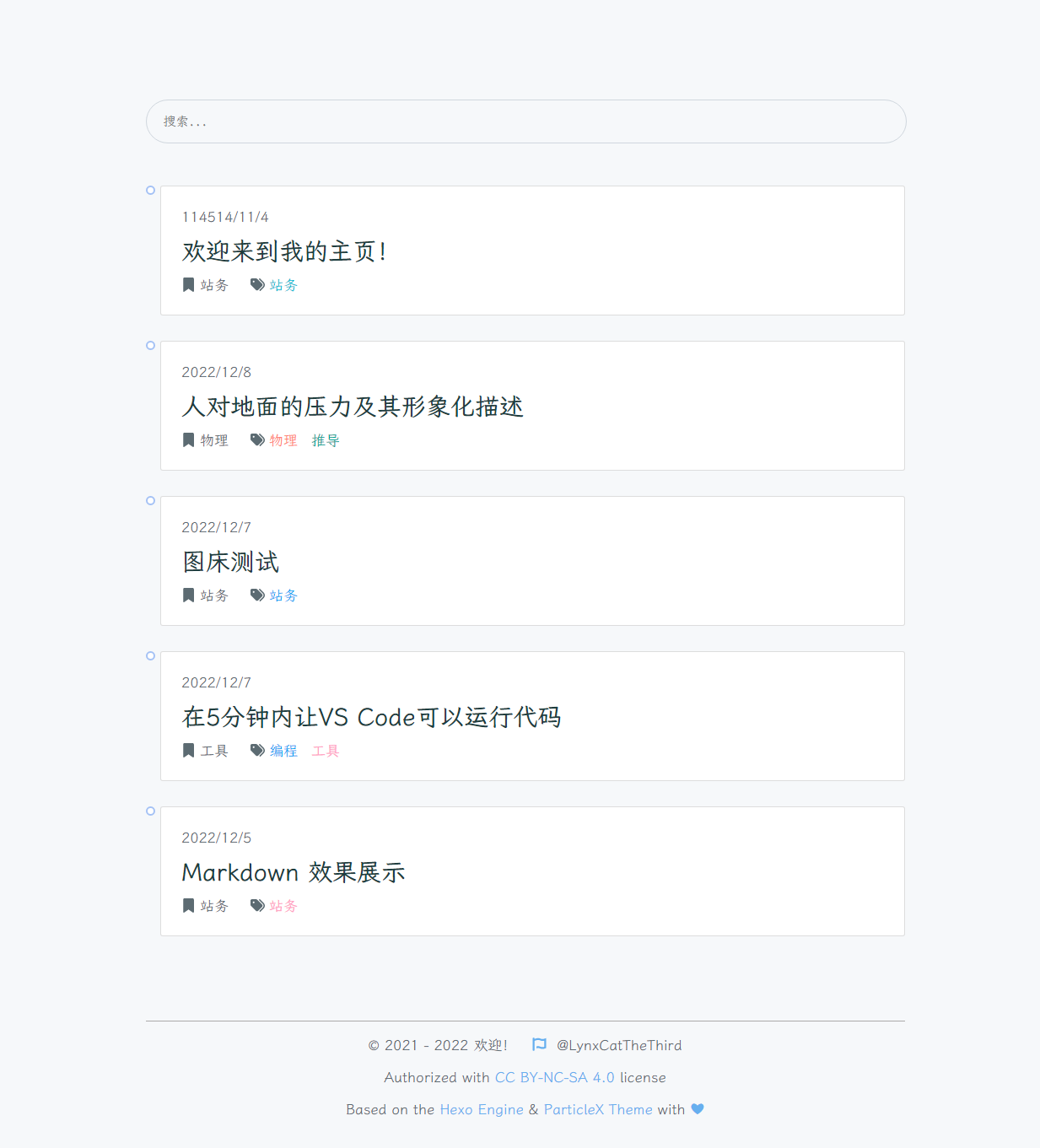The height and width of the screenshot is (1148, 1040).
Task: Click tags icon on VS Code post card
Action: click(257, 751)
